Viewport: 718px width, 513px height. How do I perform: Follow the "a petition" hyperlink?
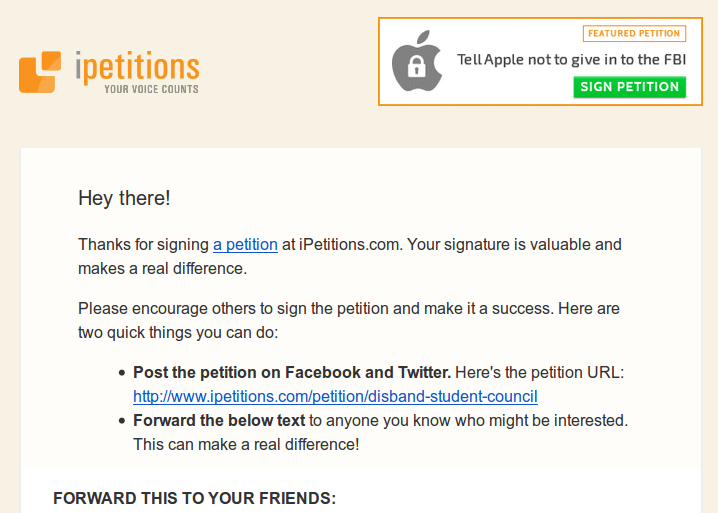pos(245,245)
